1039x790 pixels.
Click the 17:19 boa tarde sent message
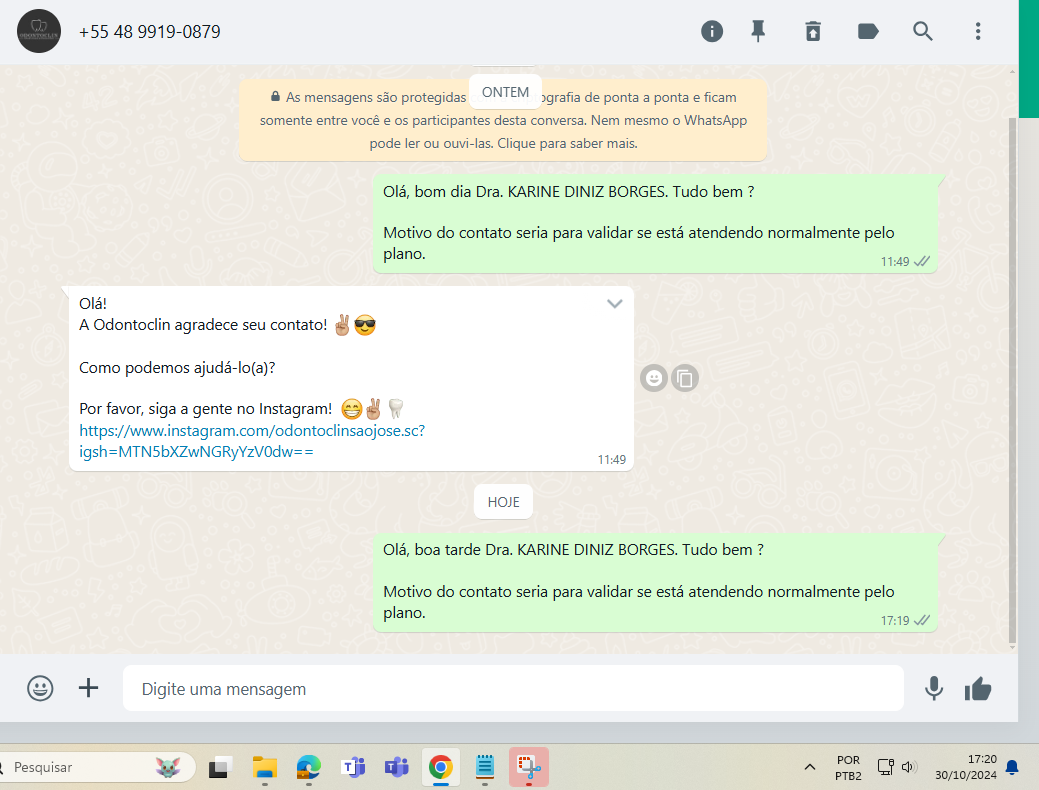(x=655, y=583)
